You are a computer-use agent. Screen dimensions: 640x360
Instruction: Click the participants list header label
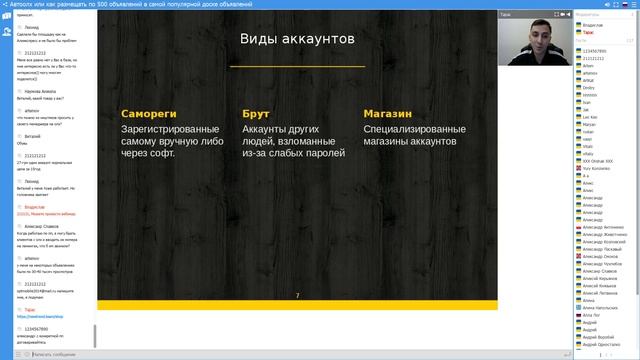coord(587,15)
